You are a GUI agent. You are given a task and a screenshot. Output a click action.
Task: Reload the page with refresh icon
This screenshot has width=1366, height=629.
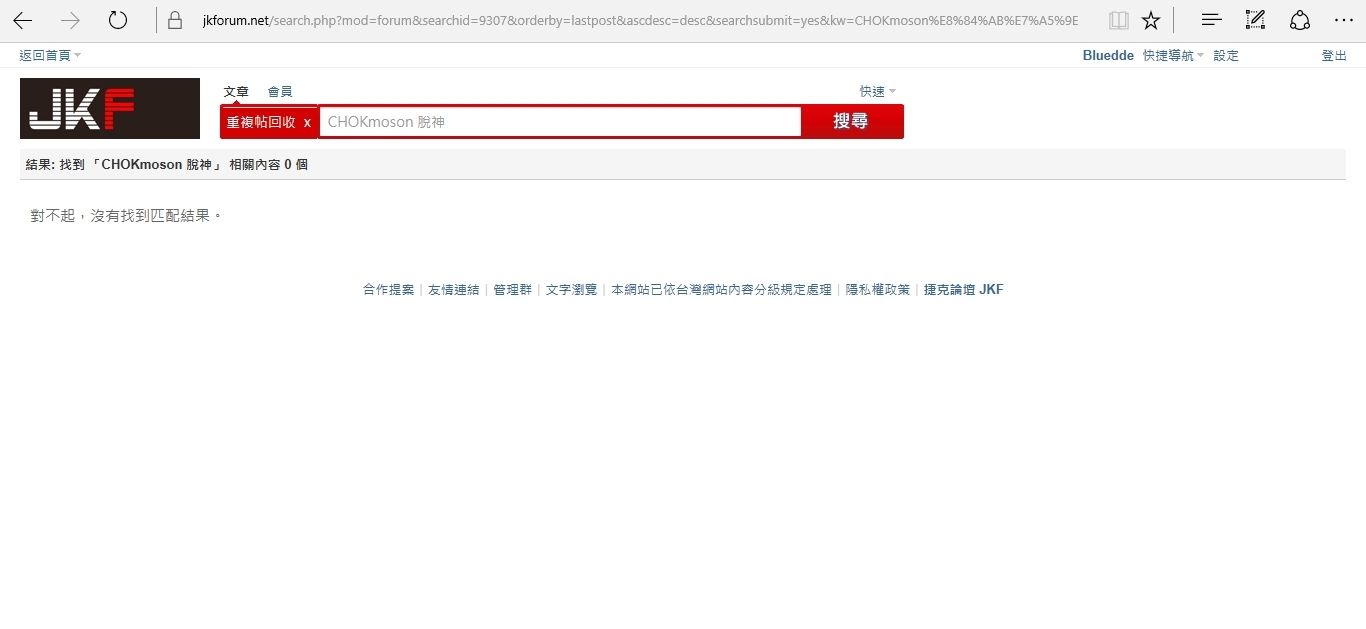pos(118,20)
